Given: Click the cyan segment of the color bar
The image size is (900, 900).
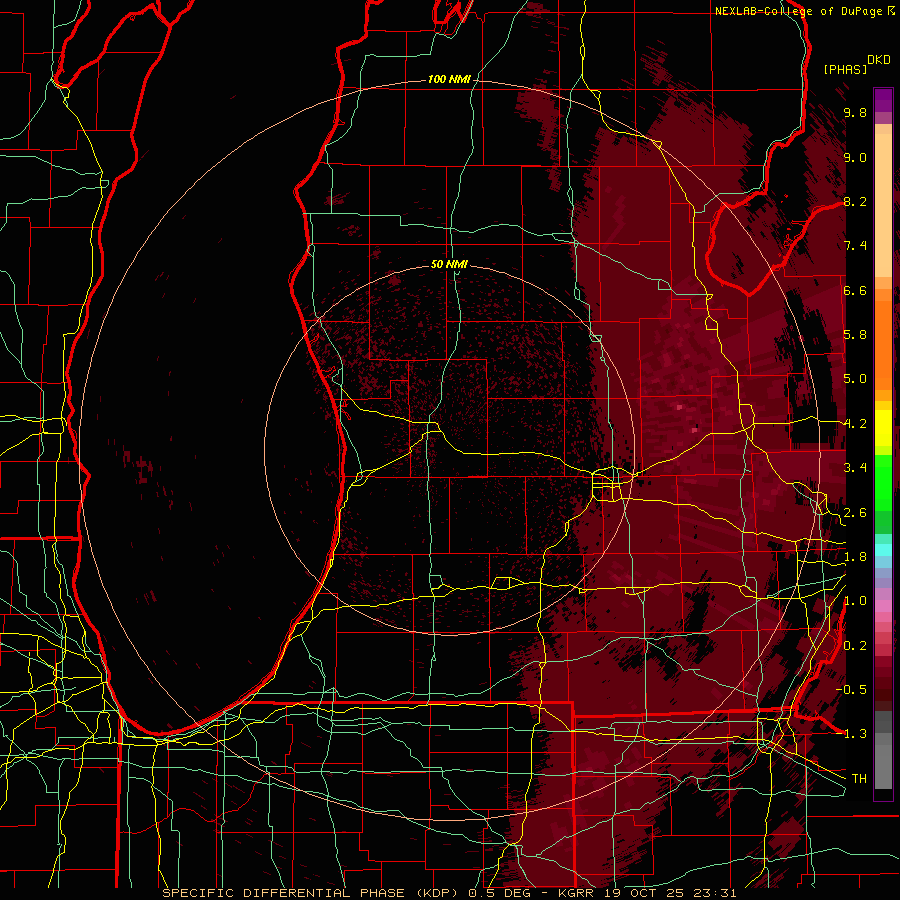Looking at the screenshot, I should coord(883,549).
